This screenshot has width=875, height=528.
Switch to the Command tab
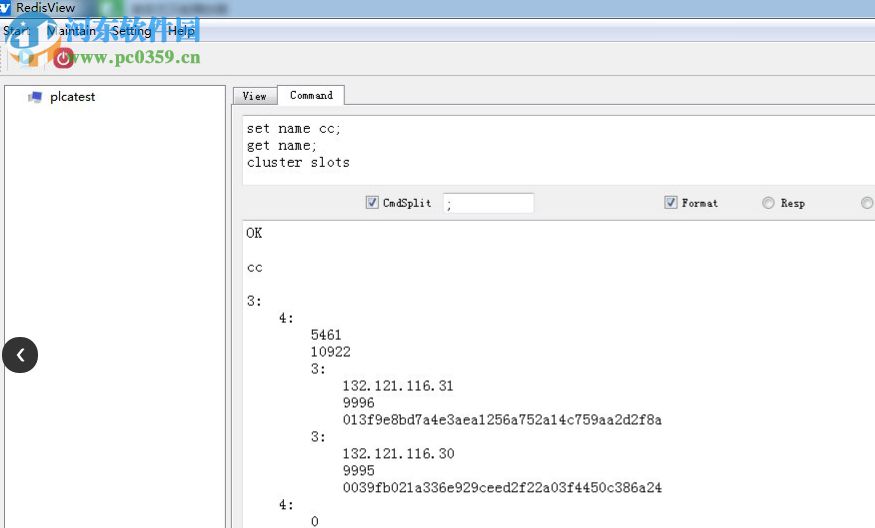pos(311,95)
